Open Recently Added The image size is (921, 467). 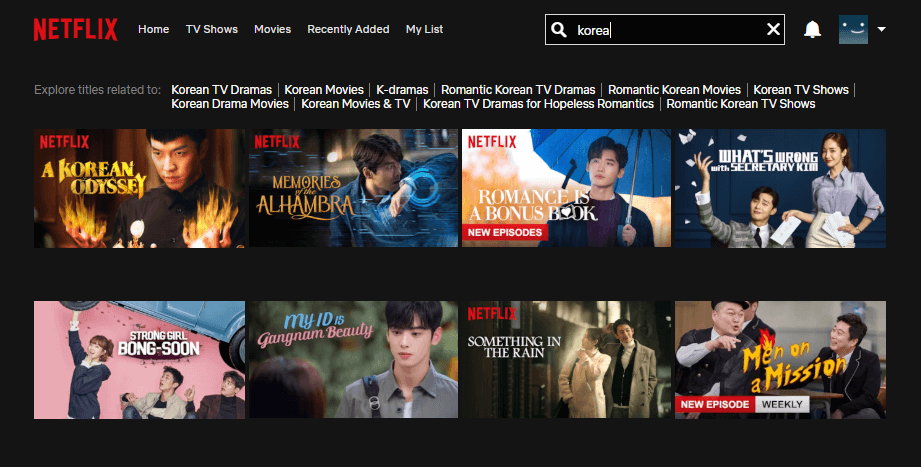coord(348,29)
